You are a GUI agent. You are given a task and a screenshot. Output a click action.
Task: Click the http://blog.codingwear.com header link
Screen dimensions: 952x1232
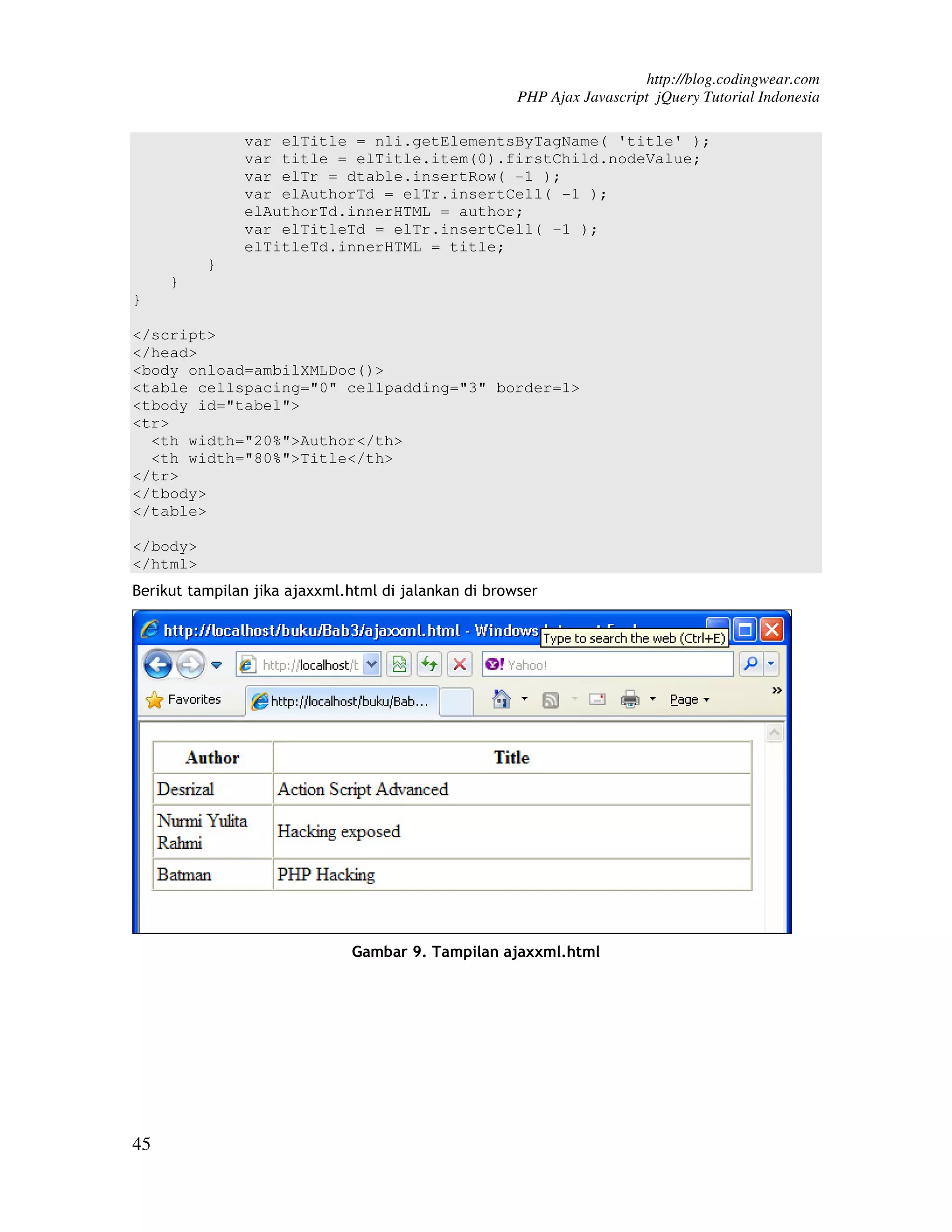[x=733, y=79]
